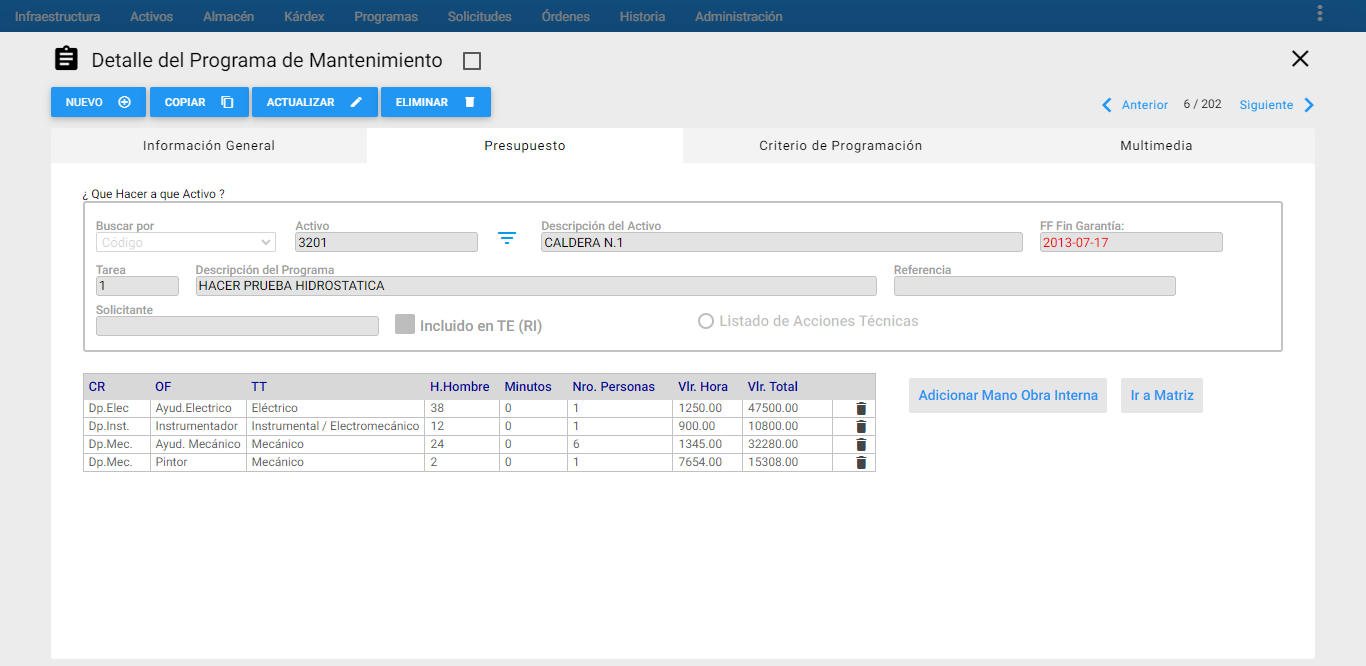Screen dimensions: 1366x666
Task: Click the Dp.Elec cell
Action: click(117, 408)
